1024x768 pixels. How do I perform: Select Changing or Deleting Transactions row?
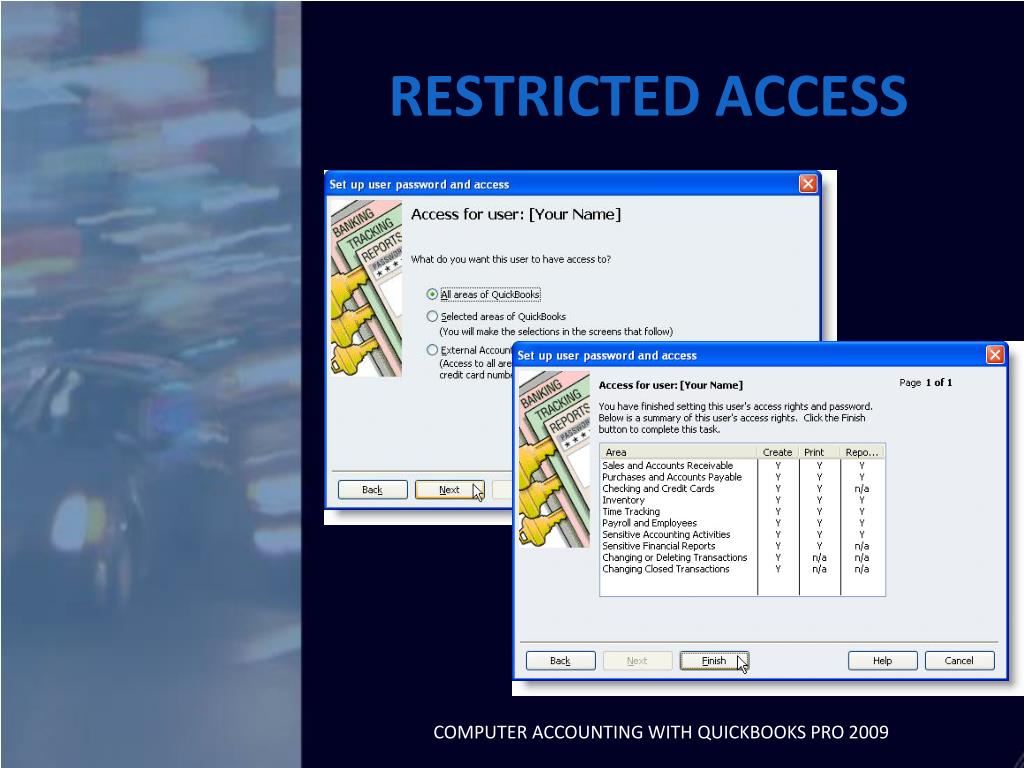pyautogui.click(x=743, y=557)
